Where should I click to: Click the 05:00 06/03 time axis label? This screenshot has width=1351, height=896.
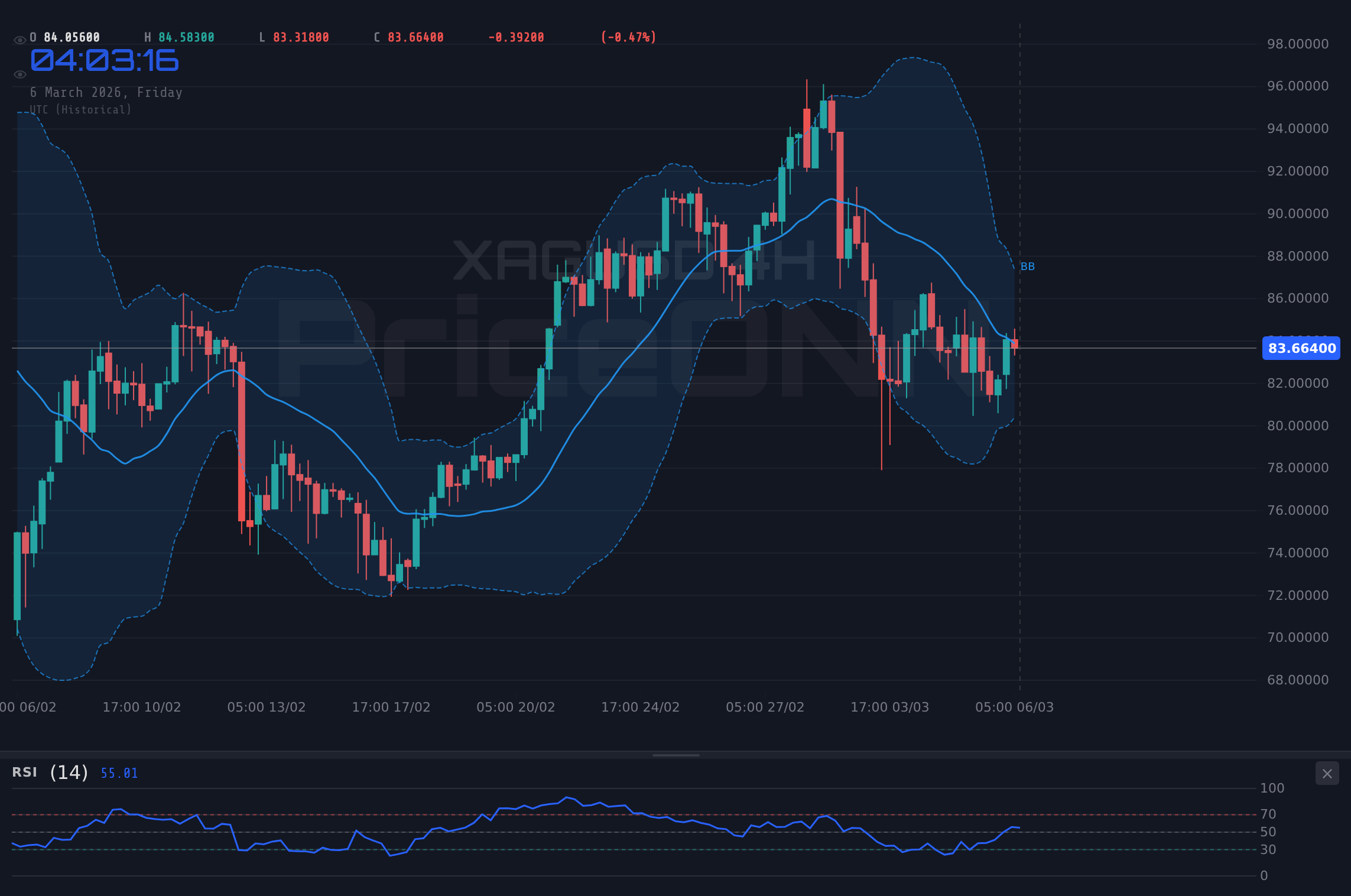coord(1015,707)
